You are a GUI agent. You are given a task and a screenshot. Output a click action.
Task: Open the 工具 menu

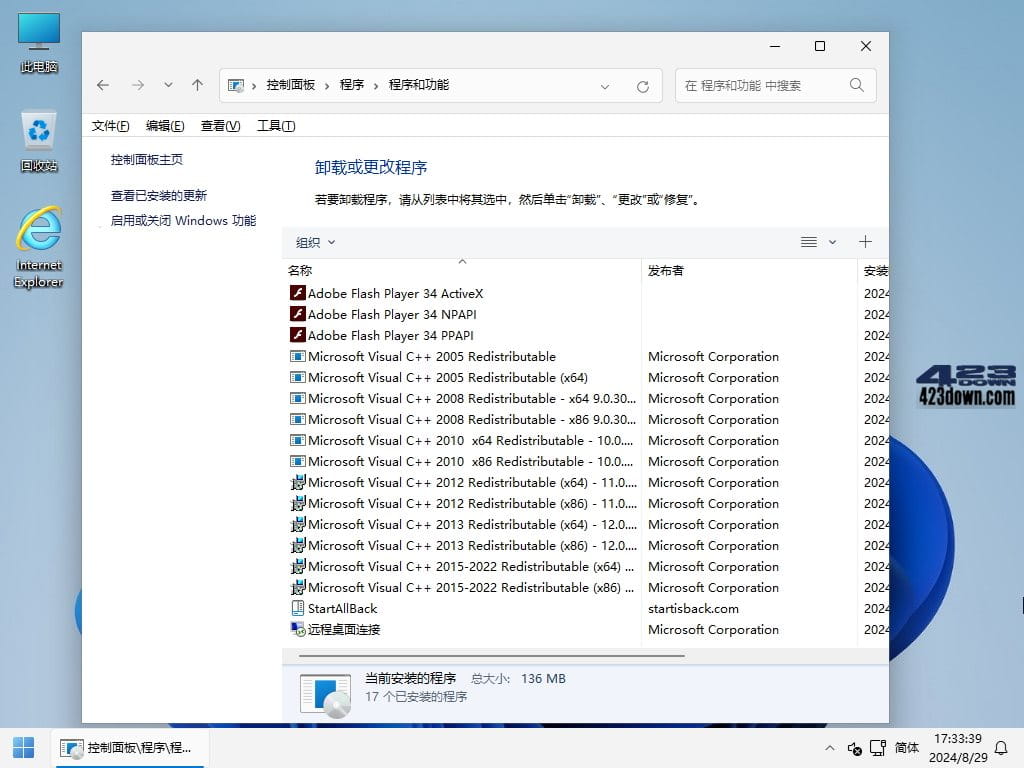coord(276,125)
